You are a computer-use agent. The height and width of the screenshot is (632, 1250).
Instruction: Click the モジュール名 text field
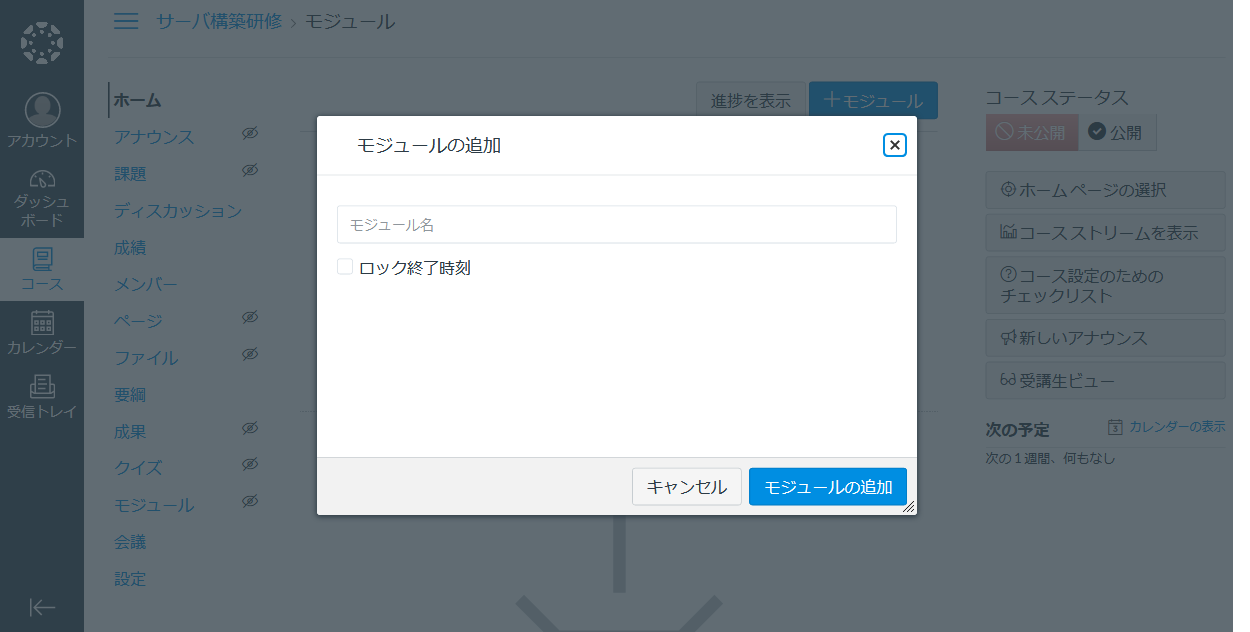point(617,225)
